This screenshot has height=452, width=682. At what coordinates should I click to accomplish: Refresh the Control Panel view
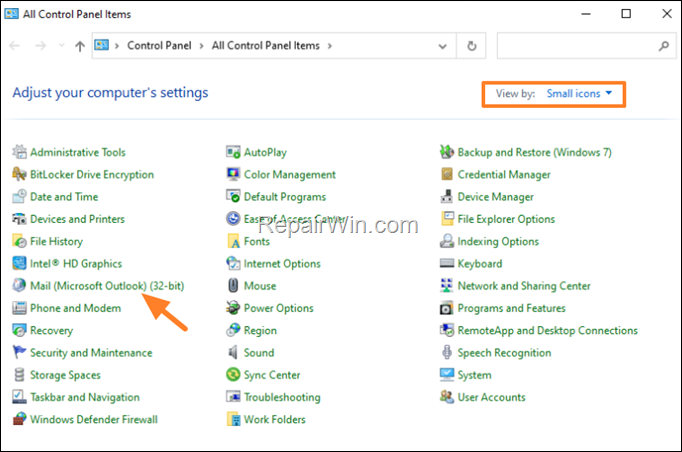[471, 46]
